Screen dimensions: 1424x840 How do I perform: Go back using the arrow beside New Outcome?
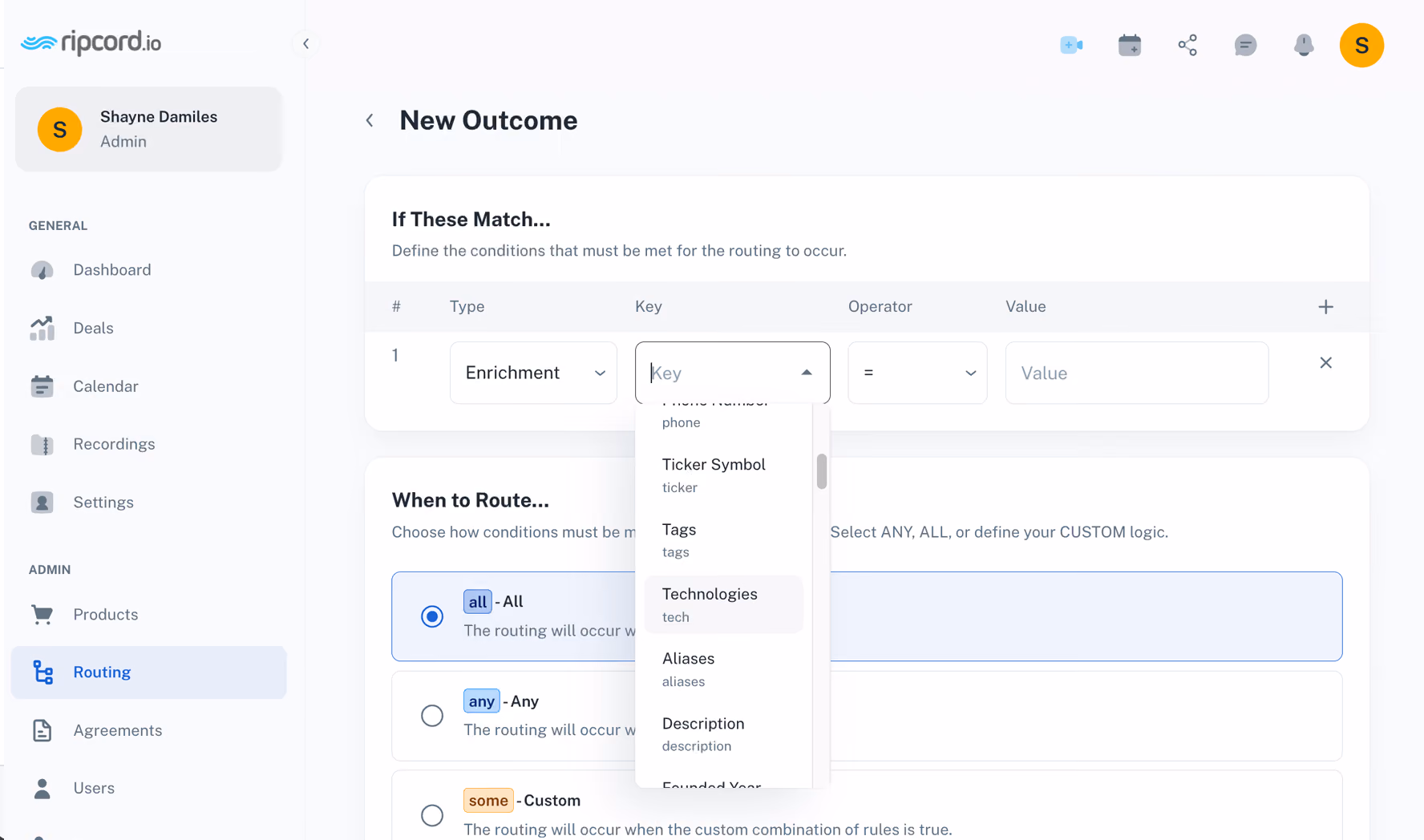point(370,120)
